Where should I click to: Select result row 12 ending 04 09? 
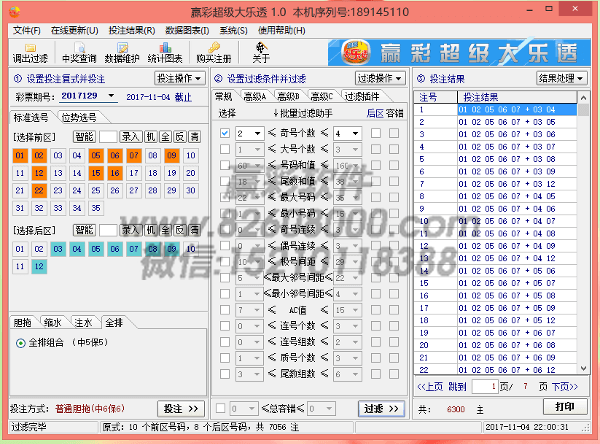[496, 246]
